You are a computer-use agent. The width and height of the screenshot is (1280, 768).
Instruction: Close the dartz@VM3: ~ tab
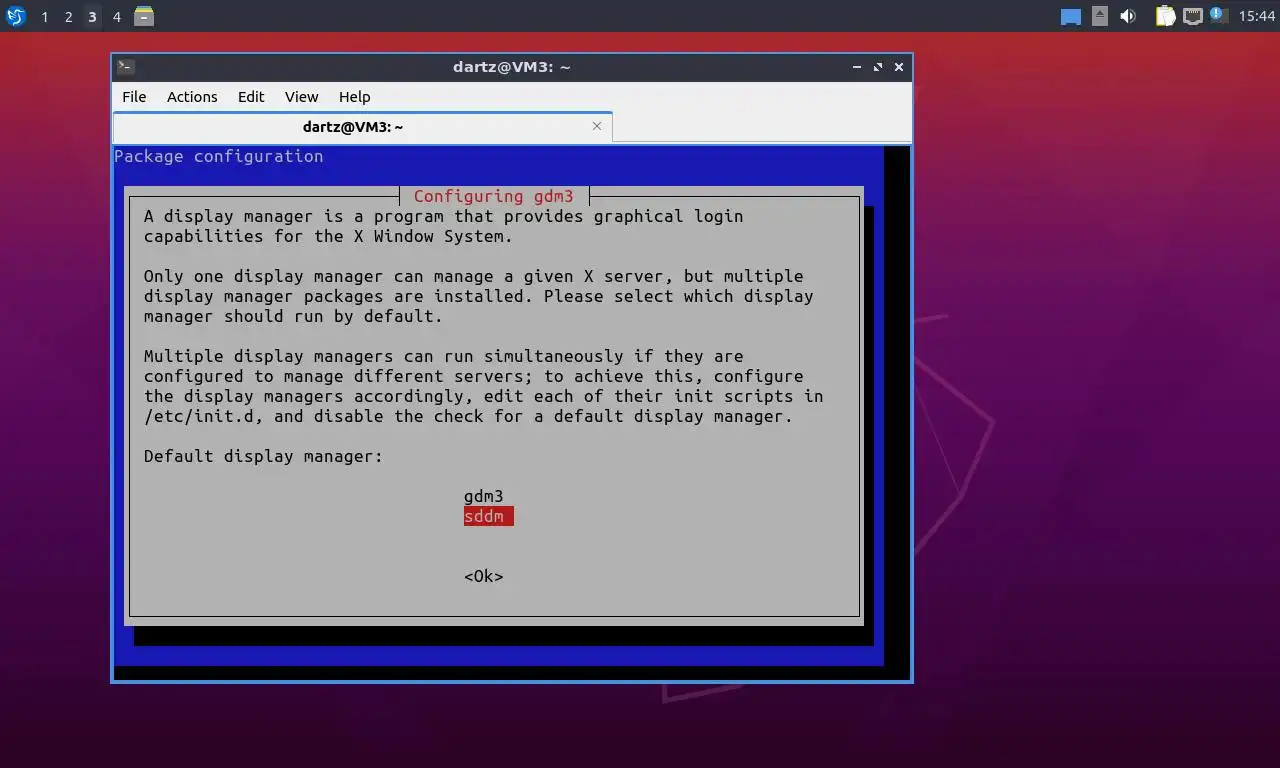point(597,126)
